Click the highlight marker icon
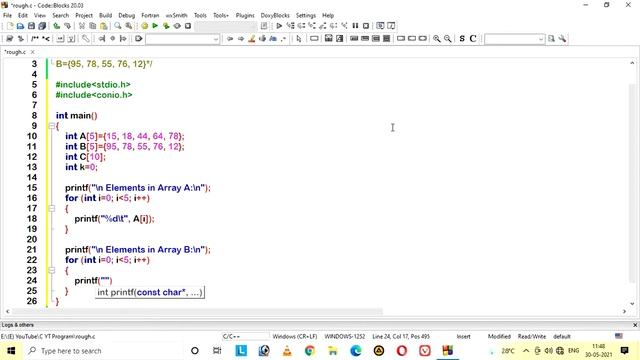This screenshot has height=360, width=640. (x=251, y=38)
